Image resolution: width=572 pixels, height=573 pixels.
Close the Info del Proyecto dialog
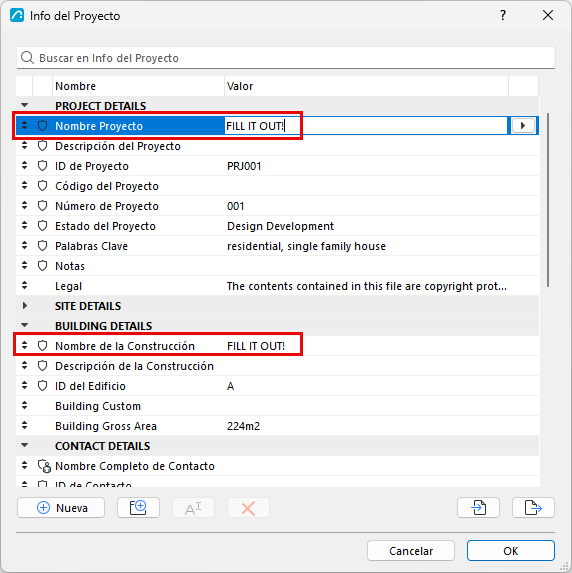pyautogui.click(x=548, y=15)
